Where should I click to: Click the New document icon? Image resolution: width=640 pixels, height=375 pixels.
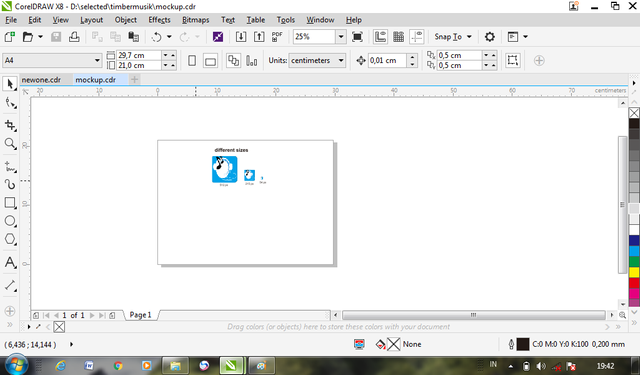point(10,37)
